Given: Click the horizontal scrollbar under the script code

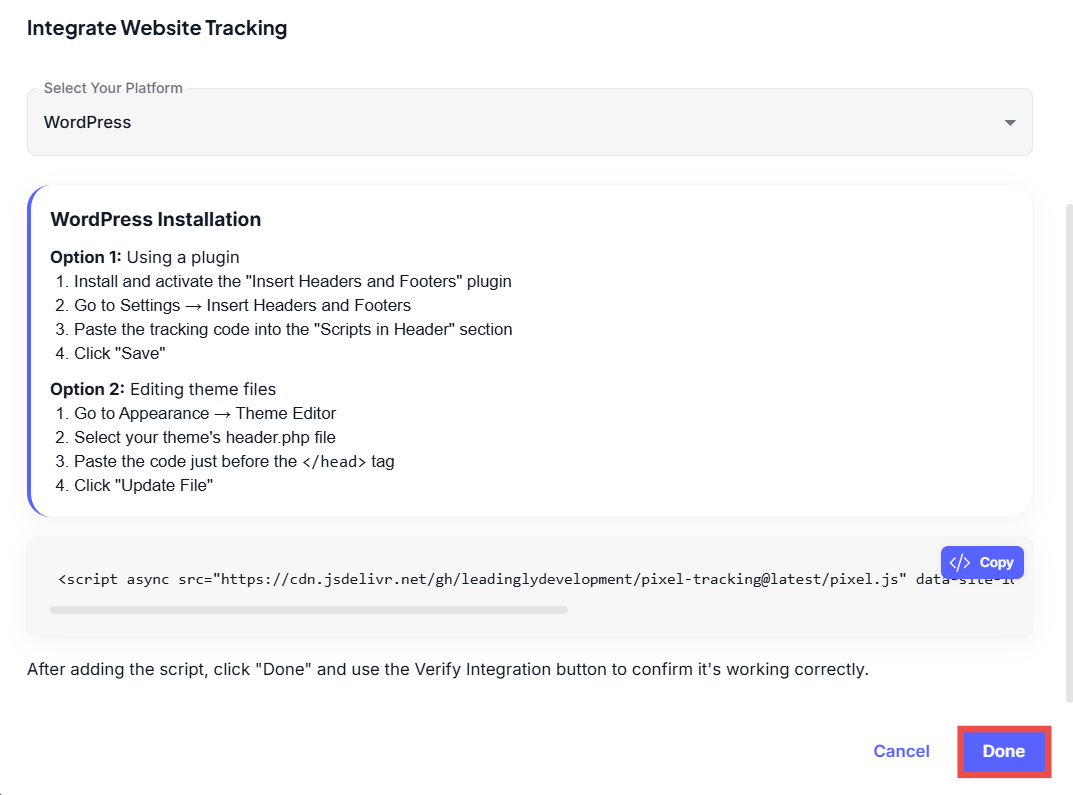Looking at the screenshot, I should point(308,609).
